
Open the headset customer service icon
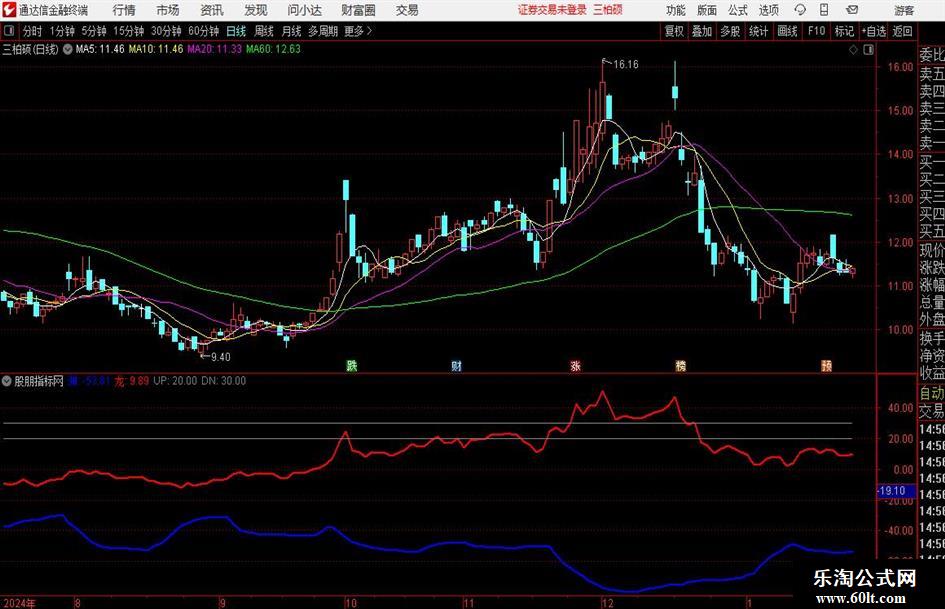(x=800, y=10)
